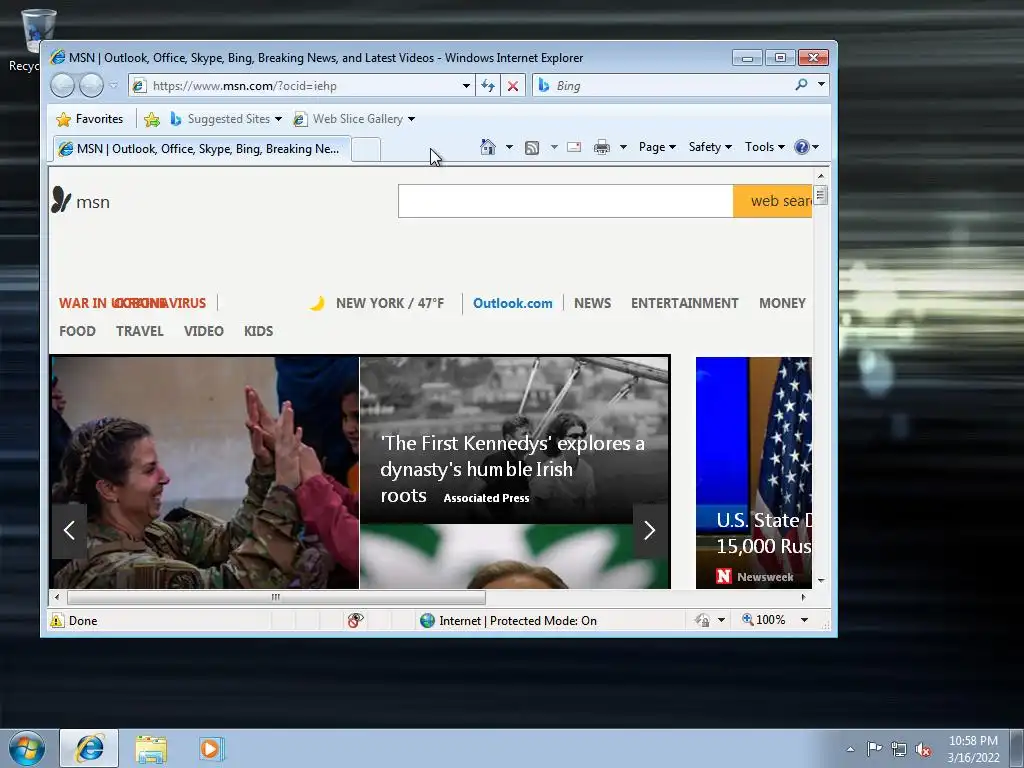Click the privacy report eye icon
Viewport: 1024px width, 768px height.
(x=355, y=620)
